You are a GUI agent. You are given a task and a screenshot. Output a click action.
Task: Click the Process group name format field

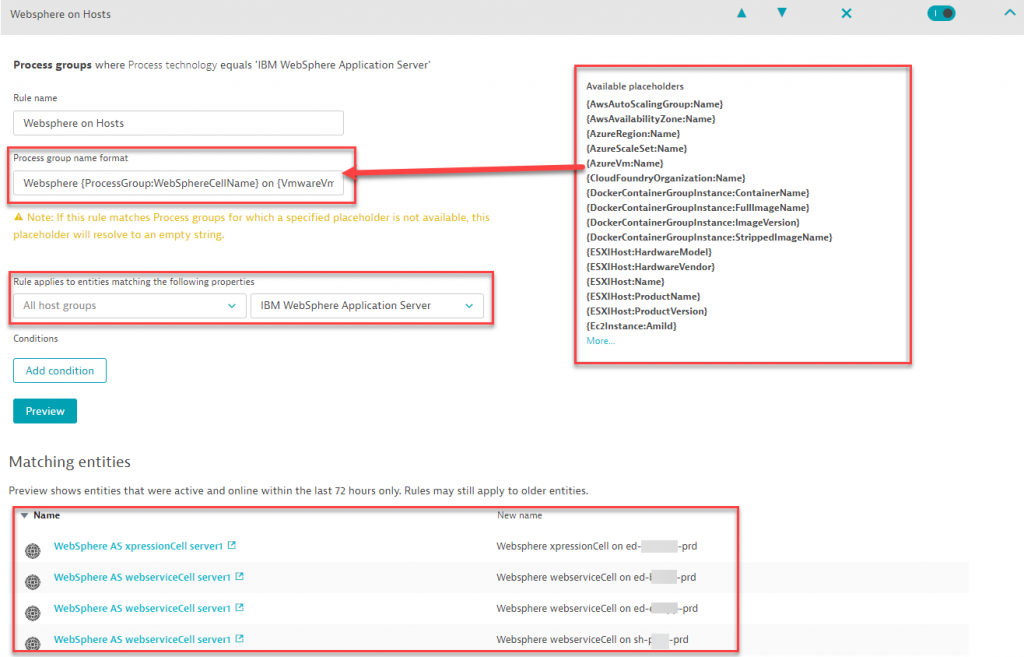178,184
